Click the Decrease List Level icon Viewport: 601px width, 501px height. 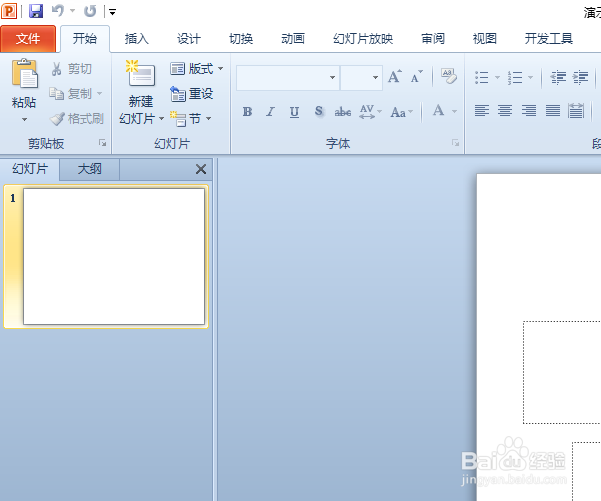(x=558, y=77)
